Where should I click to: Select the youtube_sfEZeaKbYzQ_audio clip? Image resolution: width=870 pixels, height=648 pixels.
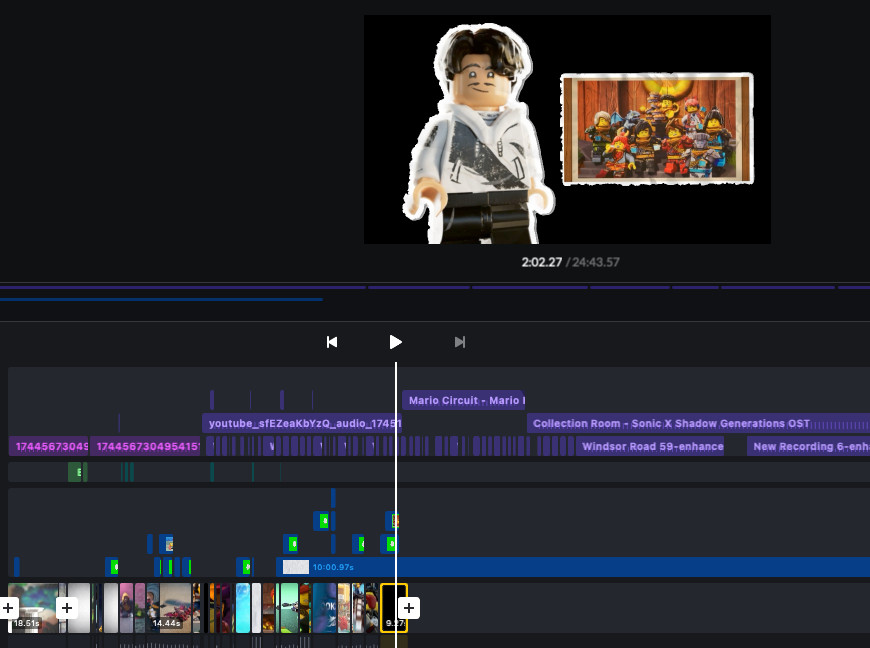302,423
